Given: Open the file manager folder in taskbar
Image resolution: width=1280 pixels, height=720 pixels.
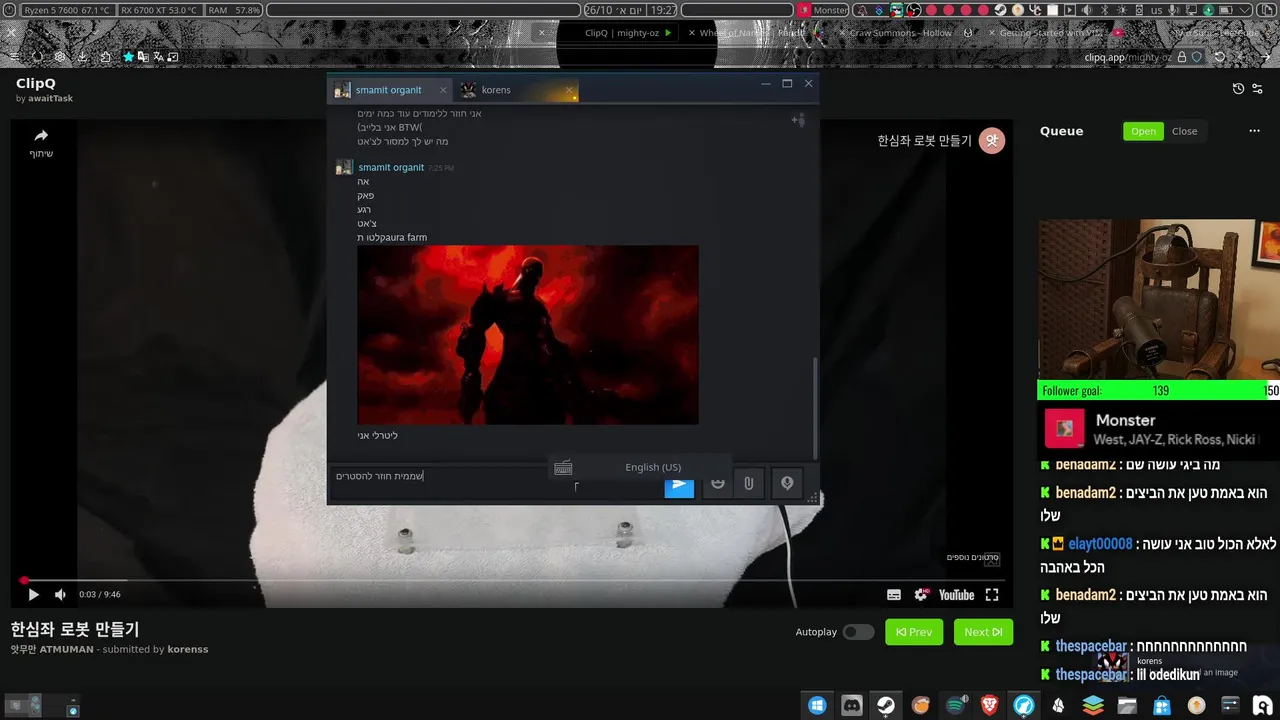Looking at the screenshot, I should click(x=1127, y=705).
